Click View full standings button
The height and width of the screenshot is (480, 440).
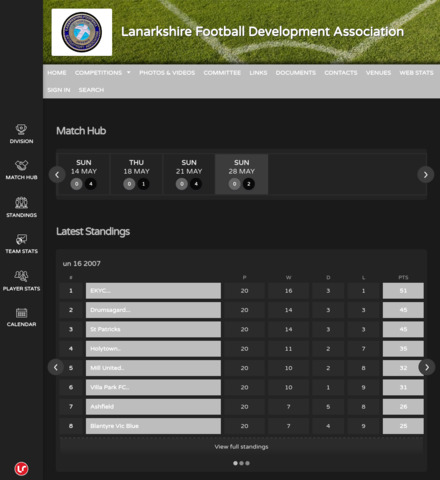point(241,447)
